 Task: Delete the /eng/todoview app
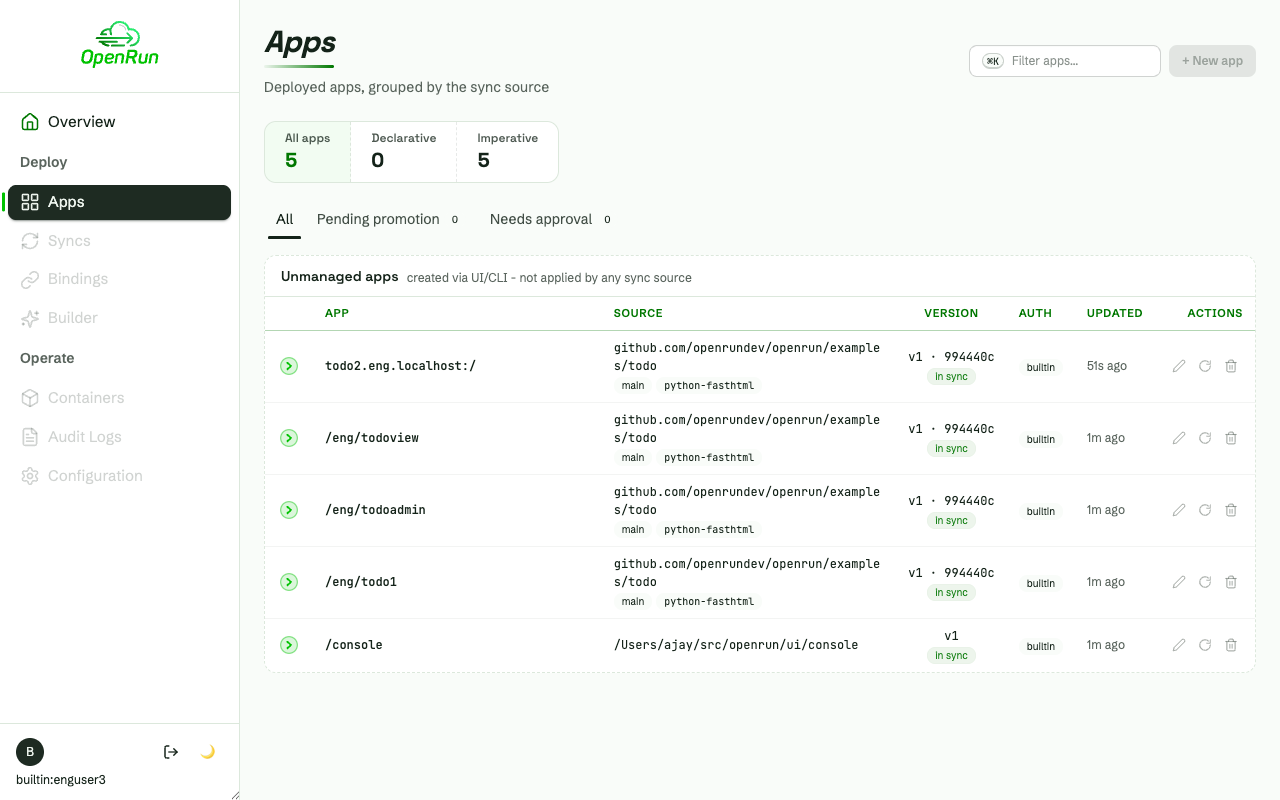(1231, 438)
